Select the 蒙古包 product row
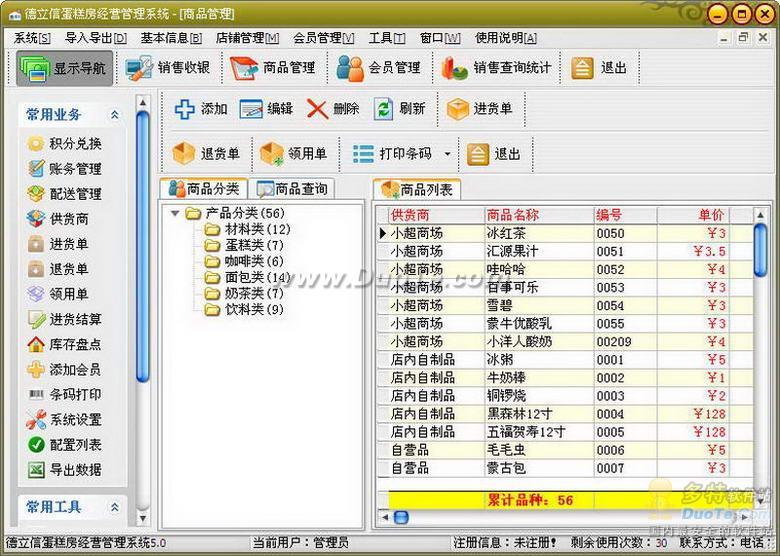 (566, 468)
